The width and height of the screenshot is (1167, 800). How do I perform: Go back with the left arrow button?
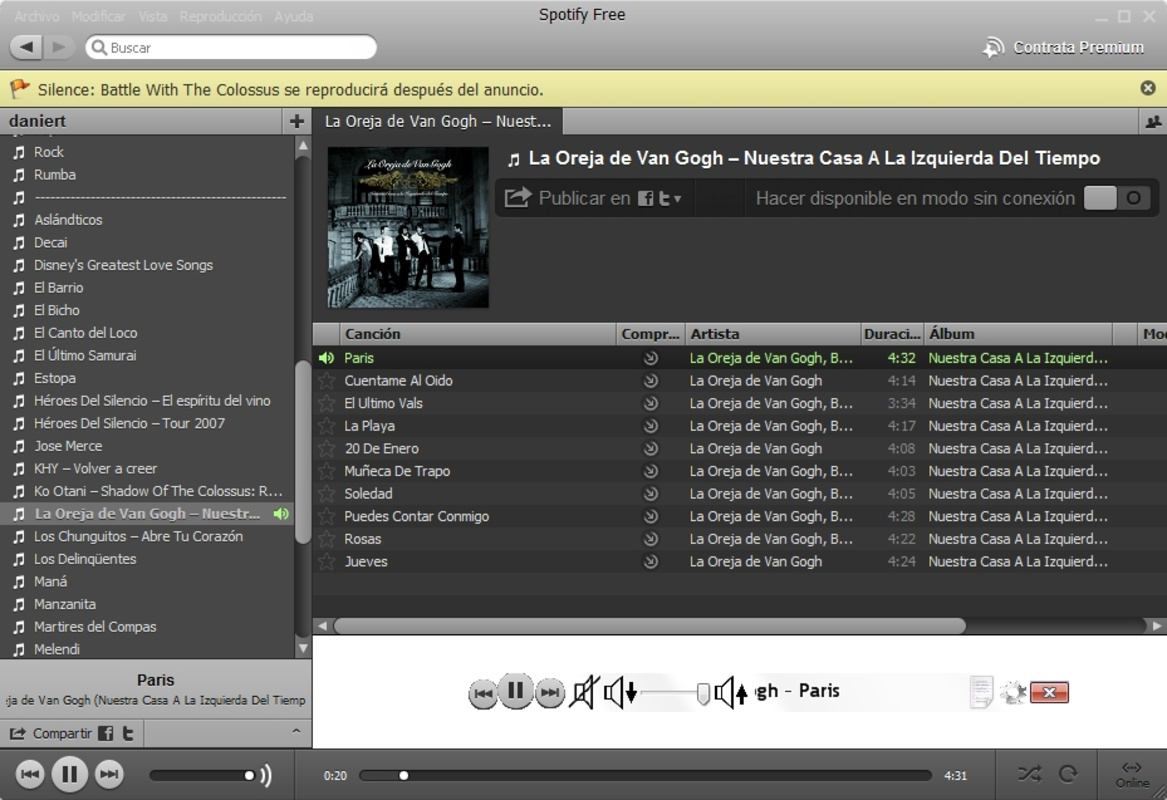27,47
